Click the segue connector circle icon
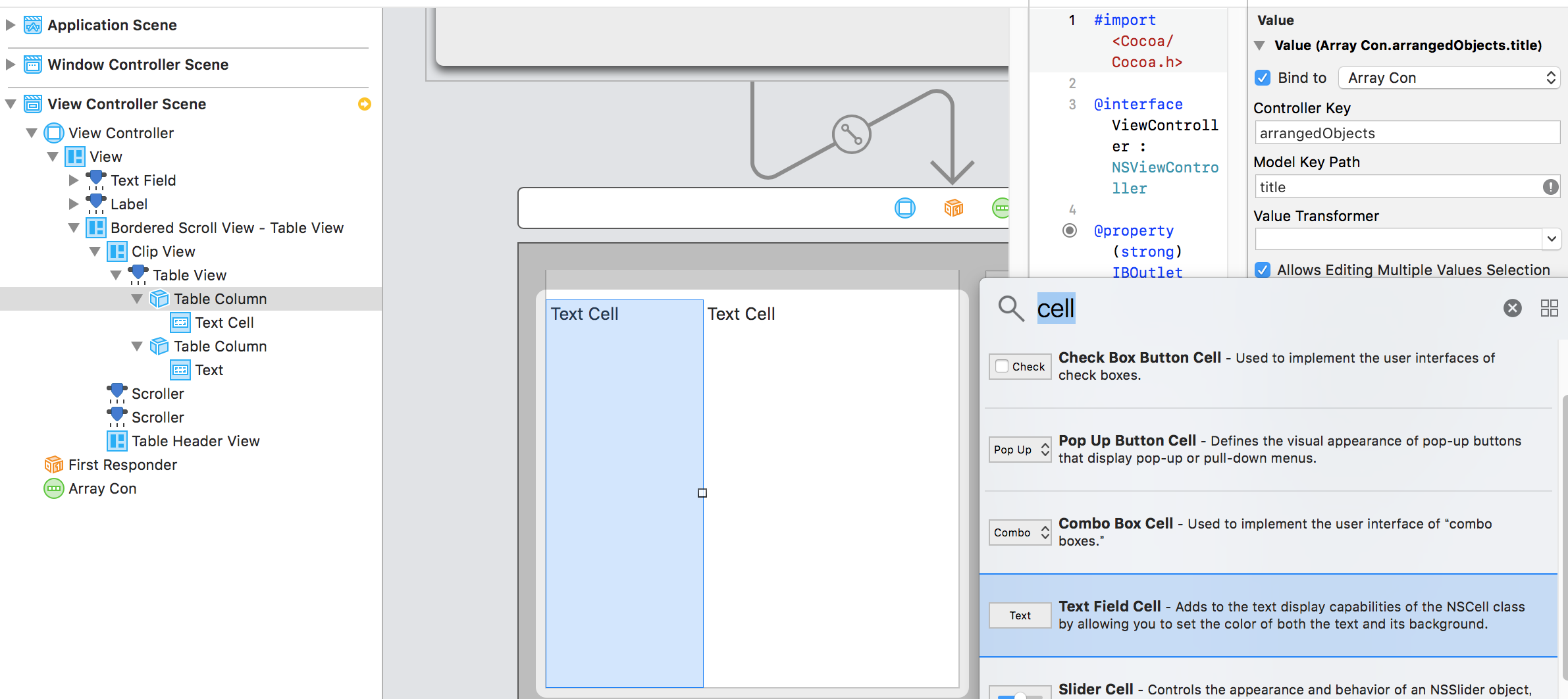1568x699 pixels. pos(851,134)
